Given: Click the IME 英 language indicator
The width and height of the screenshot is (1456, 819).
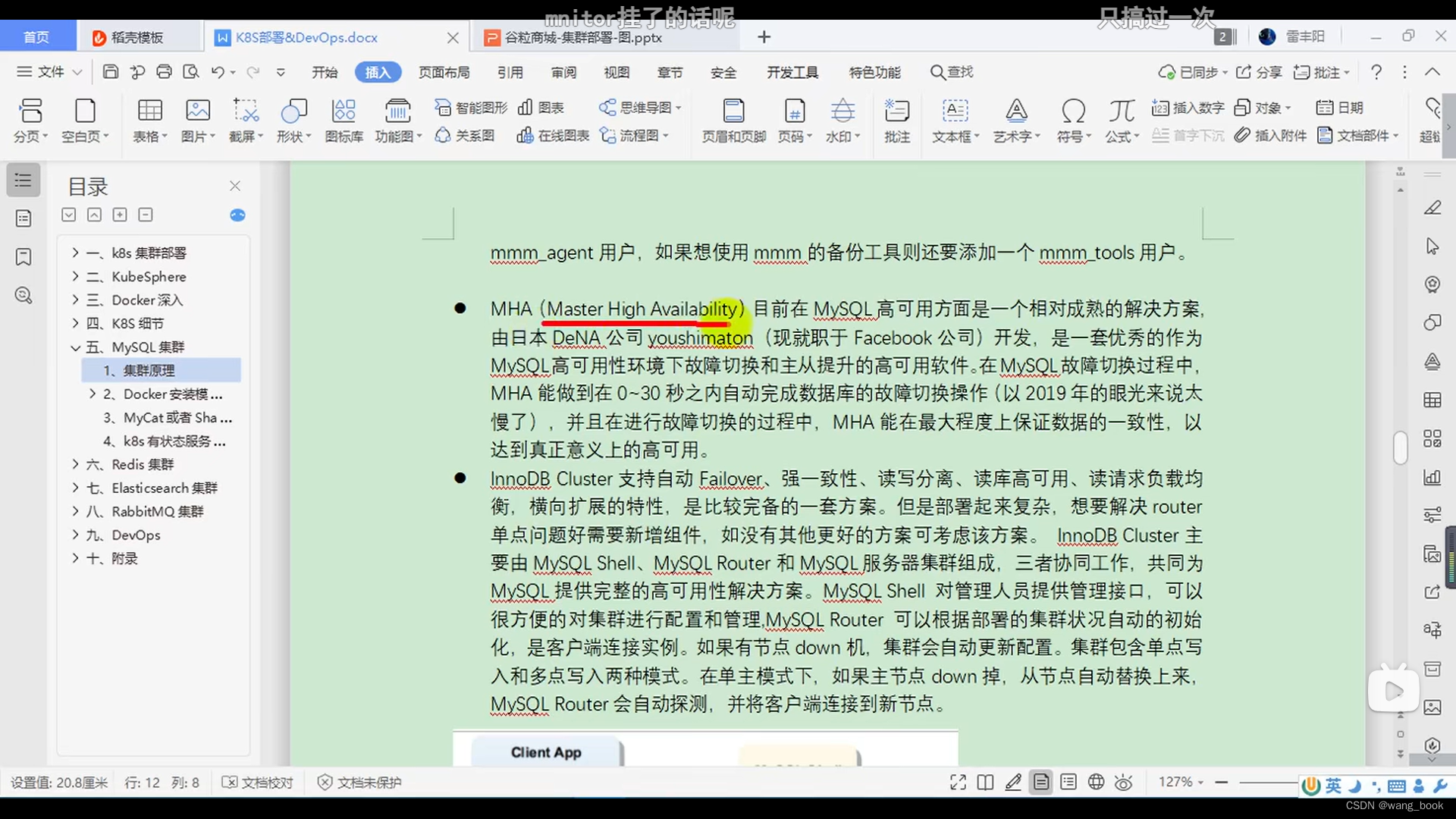Looking at the screenshot, I should pyautogui.click(x=1333, y=786).
